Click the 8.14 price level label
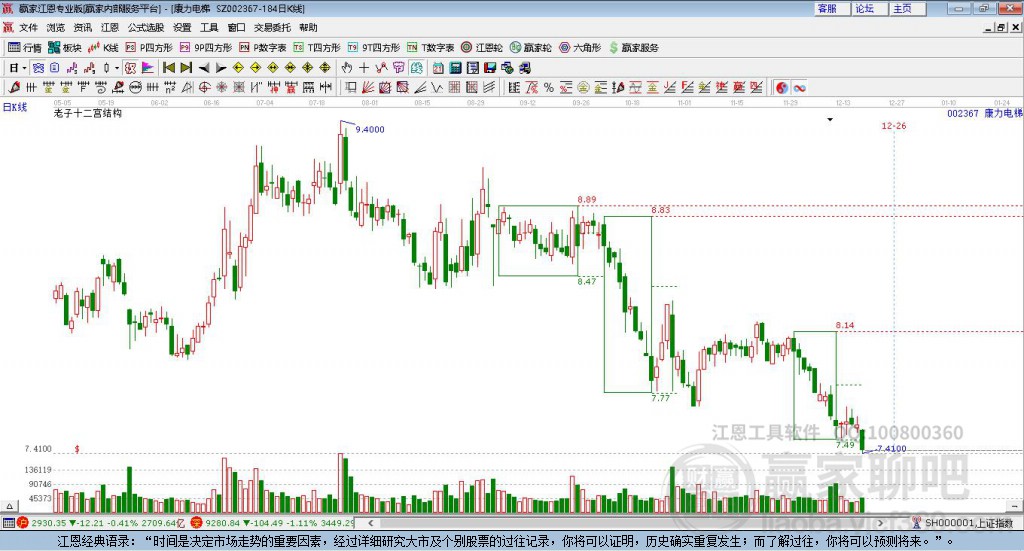The width and height of the screenshot is (1024, 551). tap(844, 324)
